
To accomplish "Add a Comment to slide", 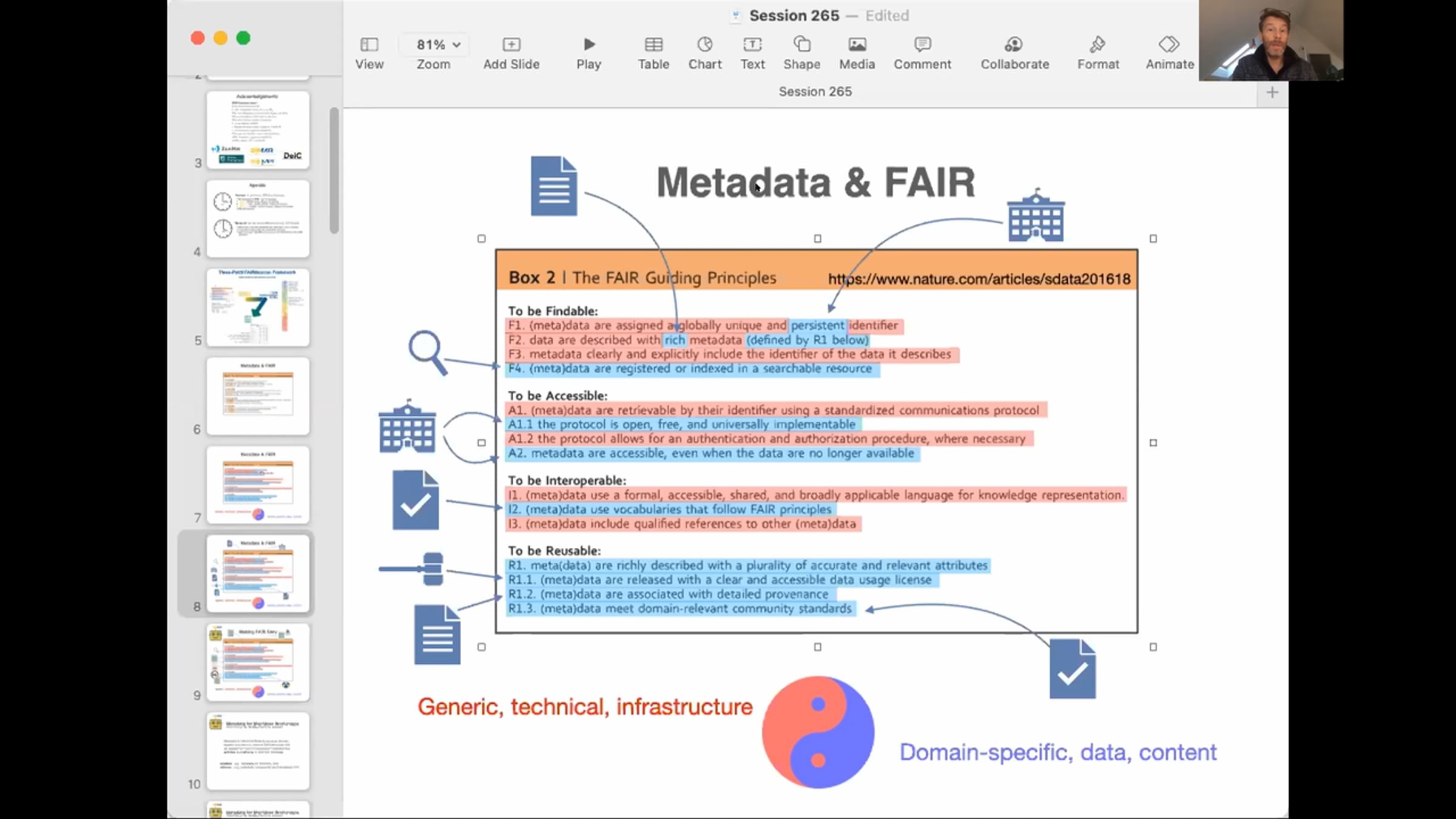I will pyautogui.click(x=922, y=52).
